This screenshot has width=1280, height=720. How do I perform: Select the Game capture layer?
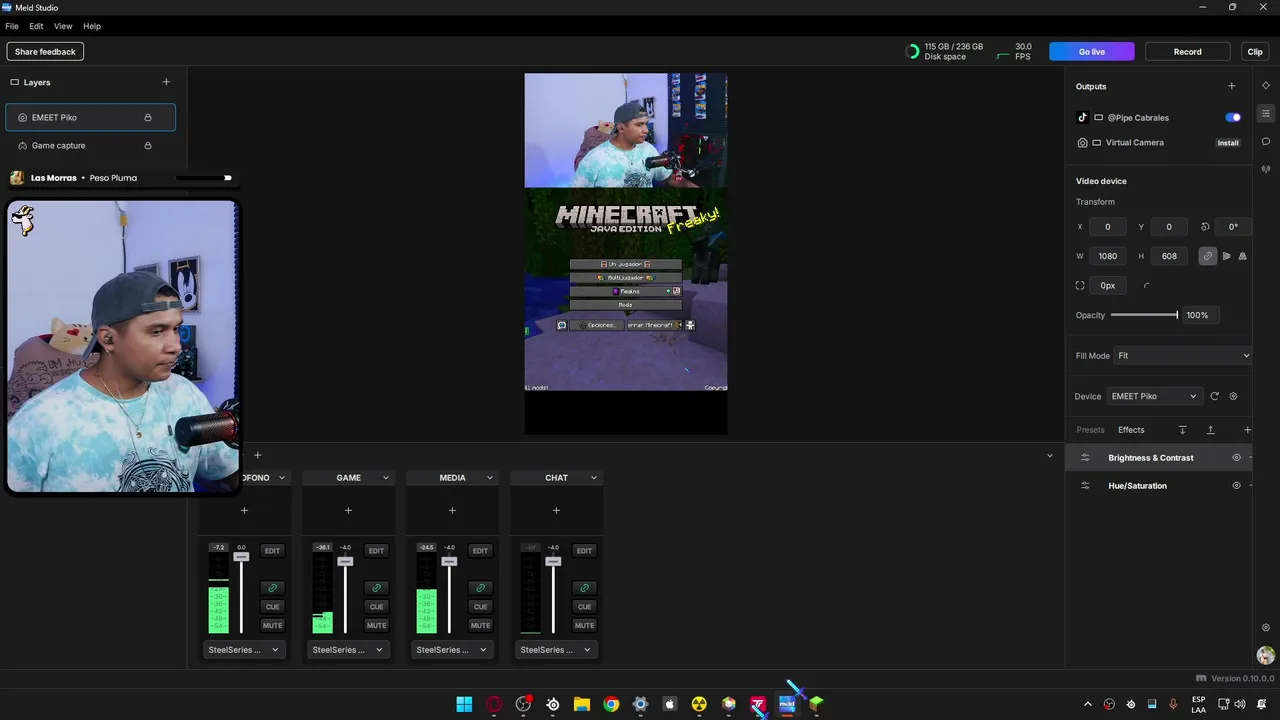(x=90, y=145)
